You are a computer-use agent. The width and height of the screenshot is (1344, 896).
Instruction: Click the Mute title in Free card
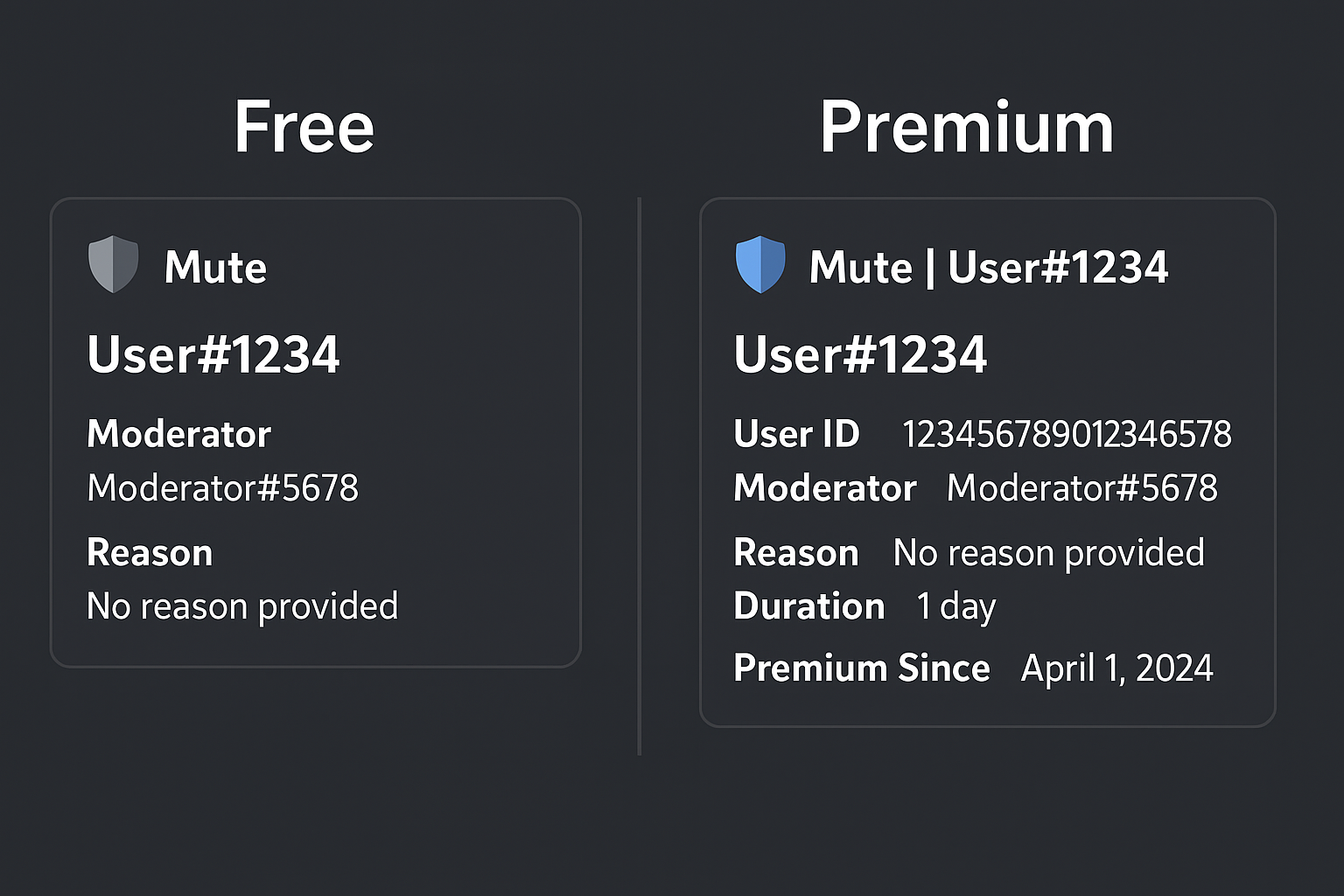215,267
